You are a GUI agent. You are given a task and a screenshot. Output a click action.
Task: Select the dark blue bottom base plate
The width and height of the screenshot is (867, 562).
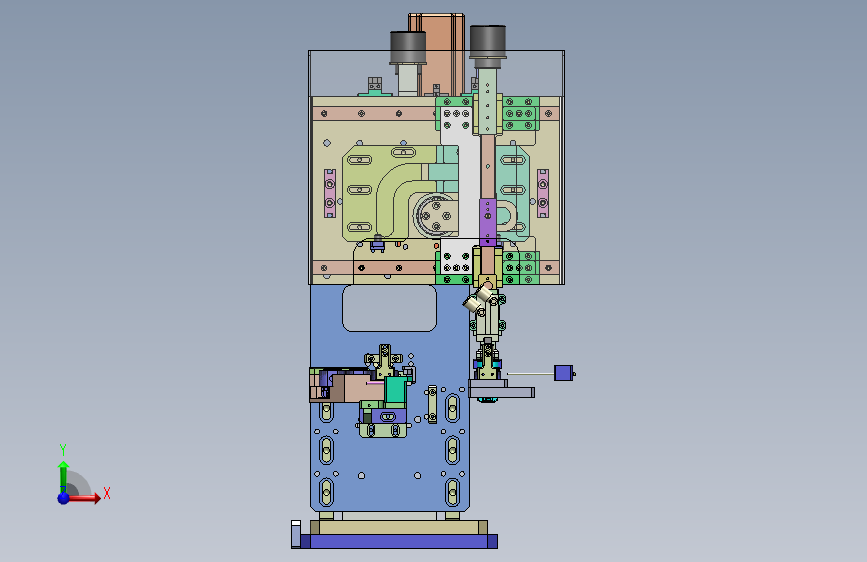tap(398, 542)
